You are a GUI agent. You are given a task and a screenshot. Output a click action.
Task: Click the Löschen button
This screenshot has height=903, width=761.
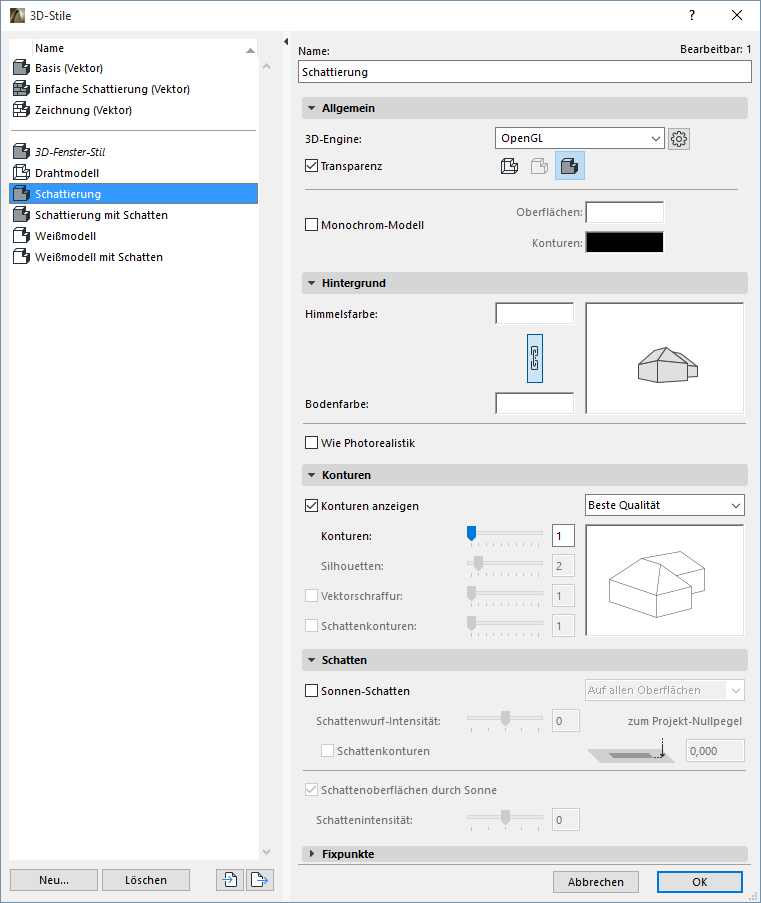click(146, 879)
